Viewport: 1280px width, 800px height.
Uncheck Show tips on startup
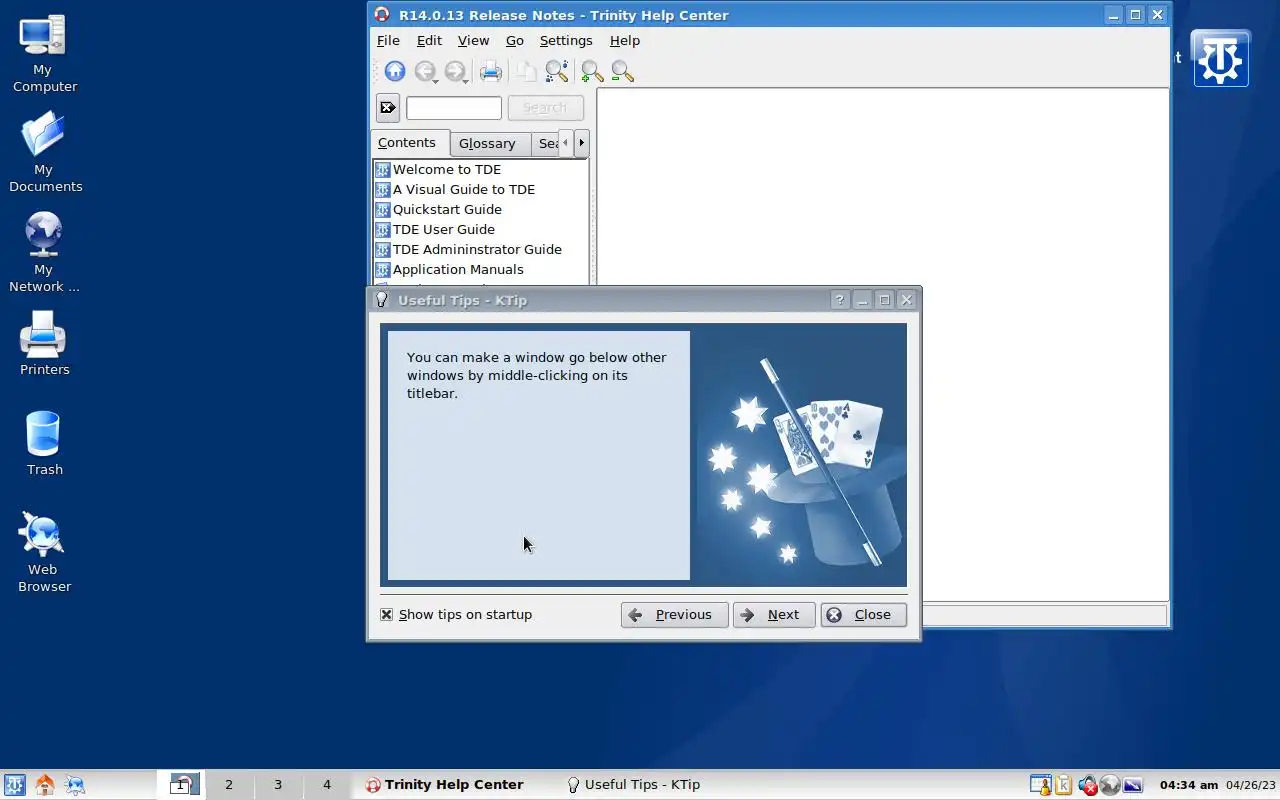click(386, 614)
